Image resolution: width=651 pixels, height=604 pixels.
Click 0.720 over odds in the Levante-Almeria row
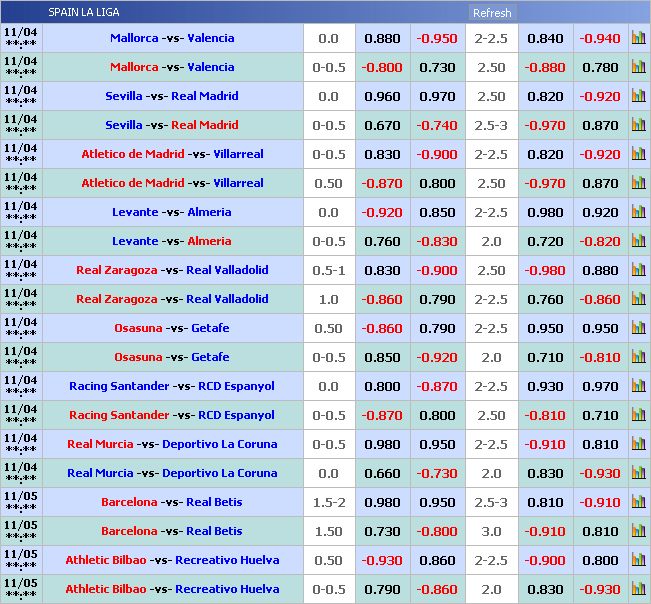click(545, 241)
